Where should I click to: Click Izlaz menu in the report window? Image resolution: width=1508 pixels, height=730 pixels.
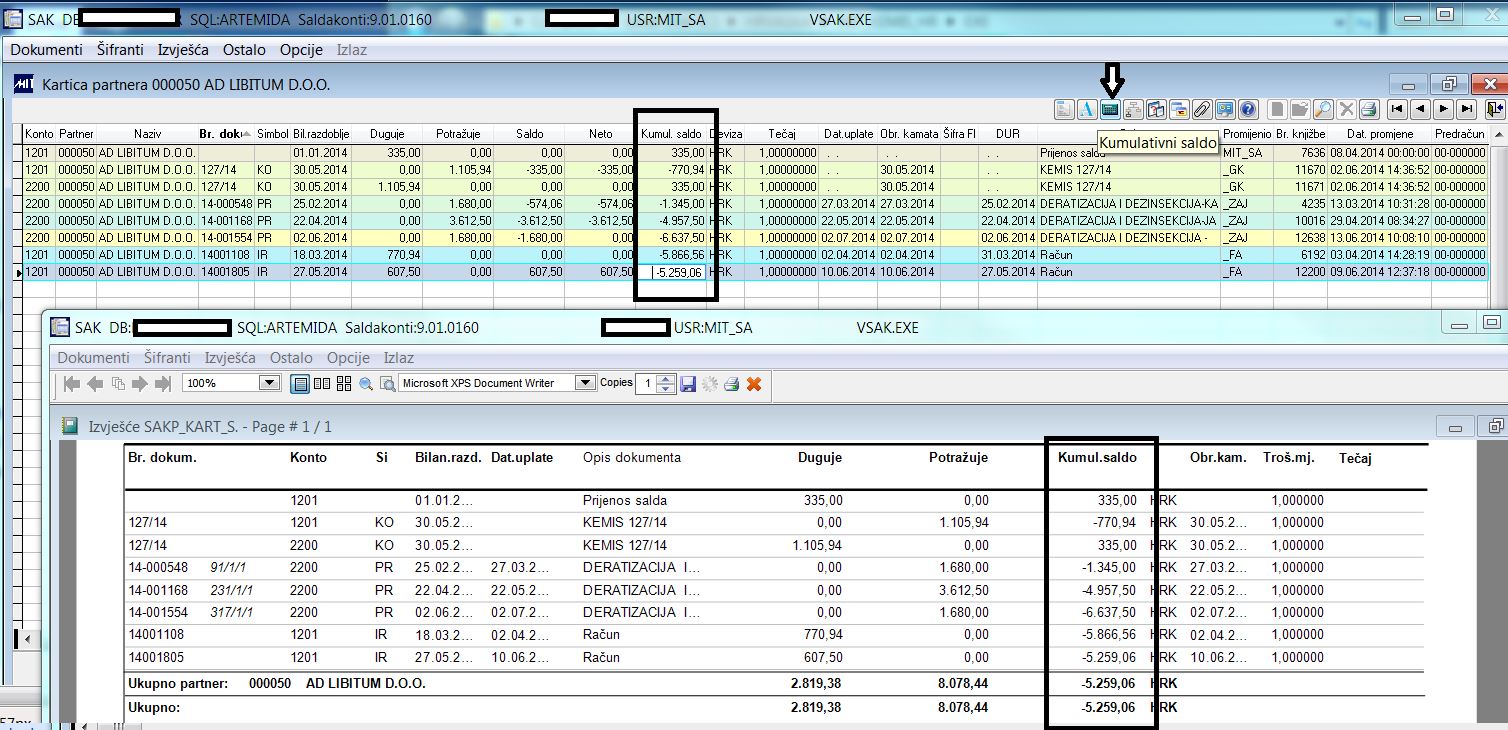[x=399, y=358]
